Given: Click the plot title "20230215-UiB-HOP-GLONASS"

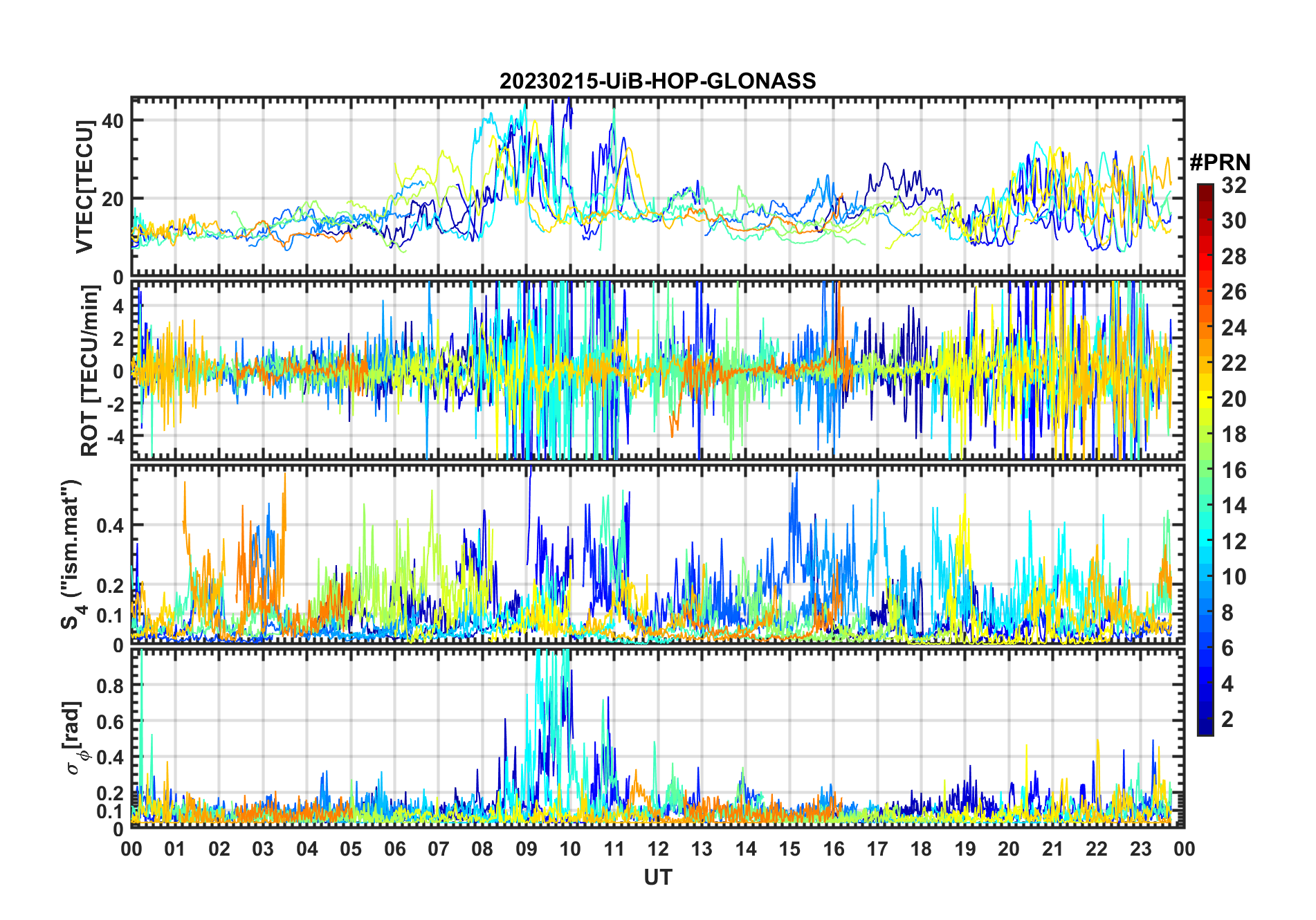Looking at the screenshot, I should [x=657, y=82].
